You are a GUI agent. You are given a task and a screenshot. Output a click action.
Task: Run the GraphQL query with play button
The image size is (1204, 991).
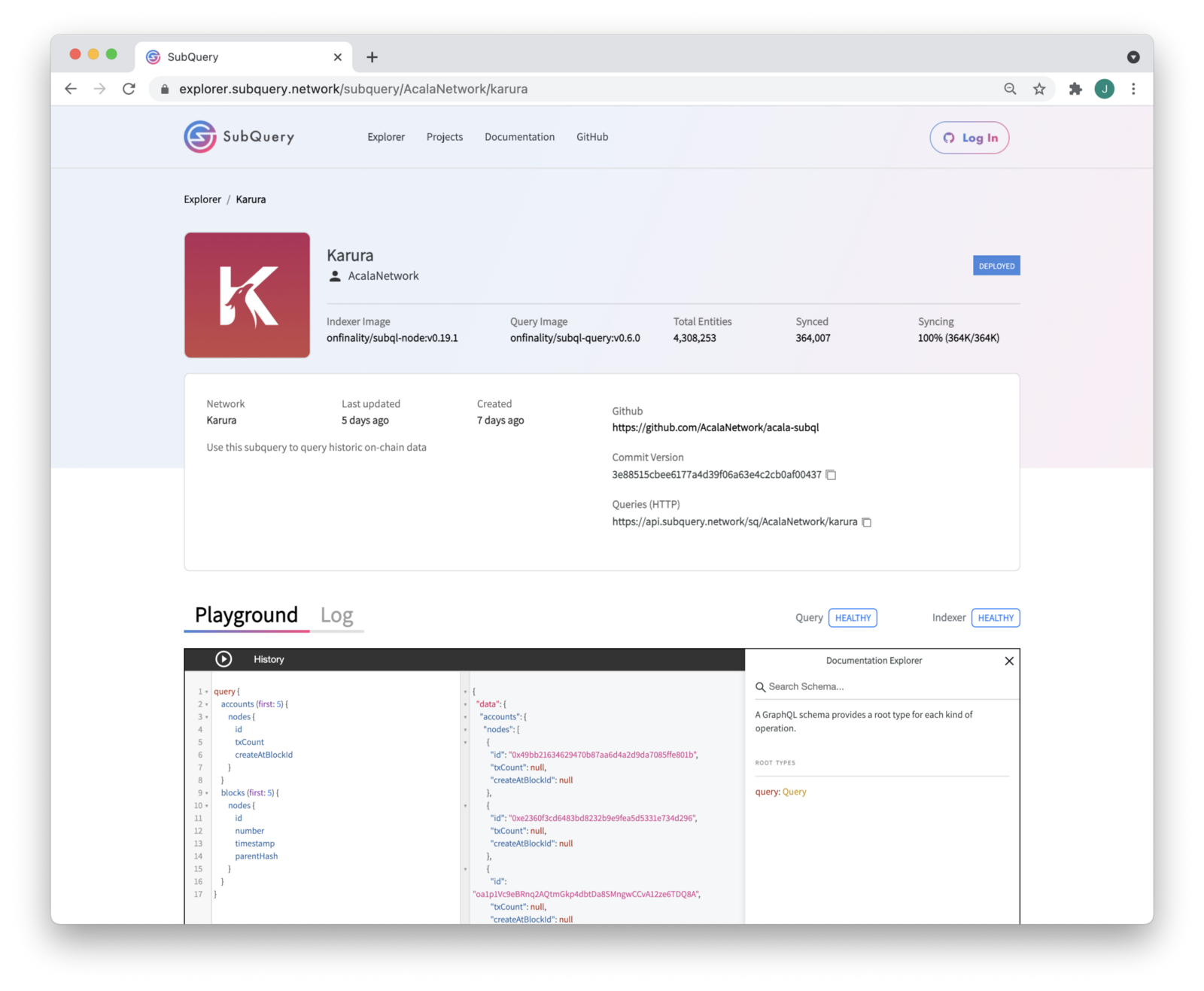pos(223,659)
